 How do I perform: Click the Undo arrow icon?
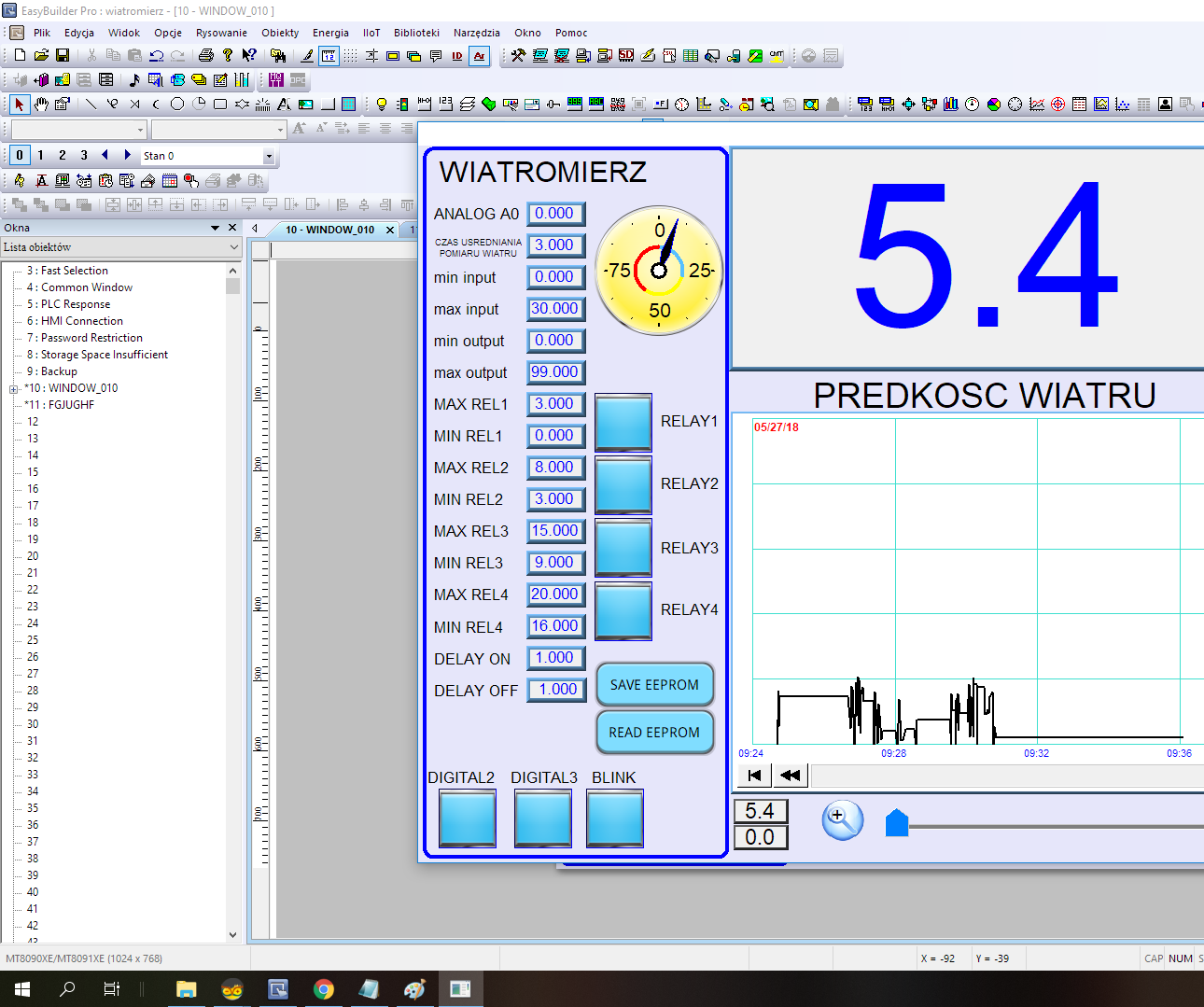click(x=156, y=55)
